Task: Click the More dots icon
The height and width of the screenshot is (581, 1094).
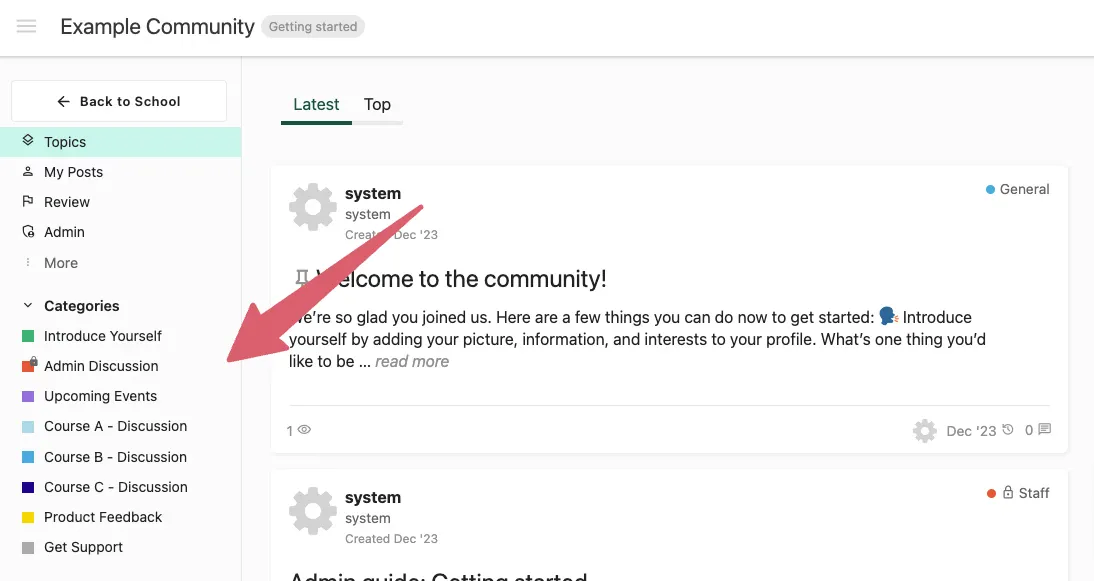Action: tap(28, 262)
